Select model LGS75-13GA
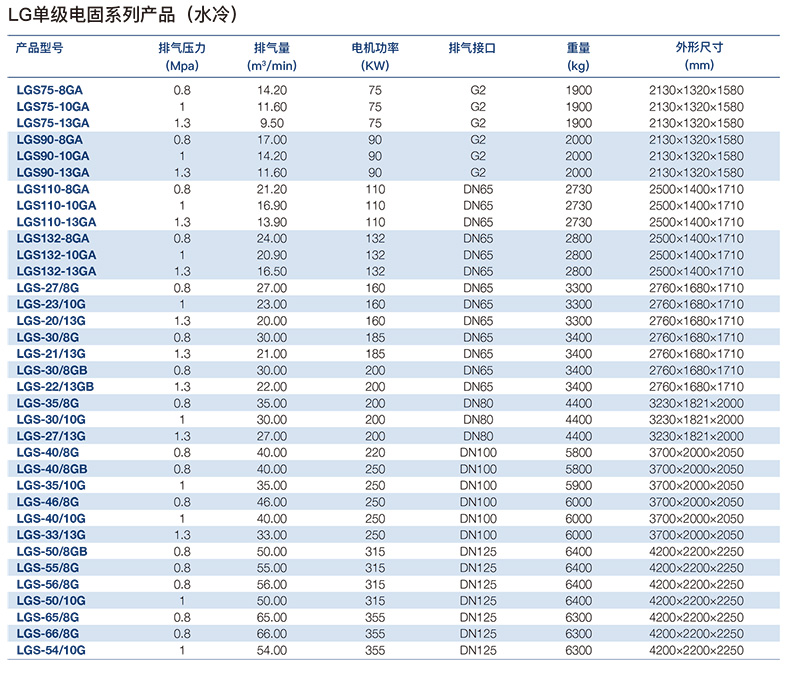 click(x=53, y=123)
